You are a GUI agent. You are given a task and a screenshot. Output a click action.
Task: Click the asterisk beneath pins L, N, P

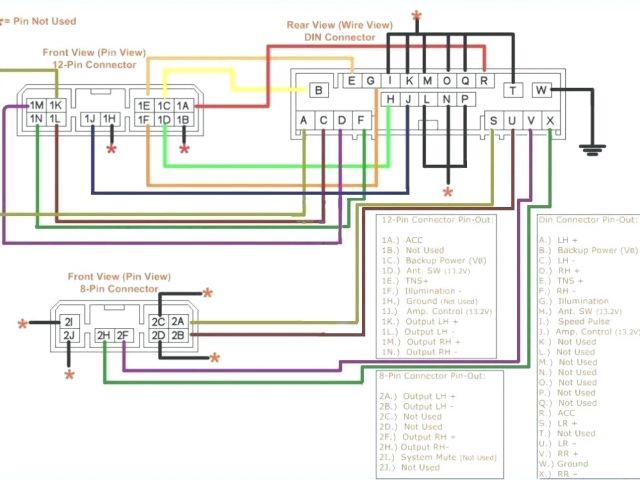click(x=447, y=191)
